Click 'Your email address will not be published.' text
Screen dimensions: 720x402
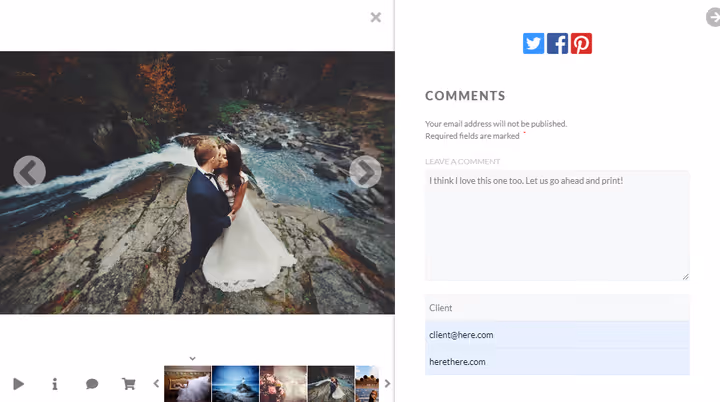coord(496,124)
